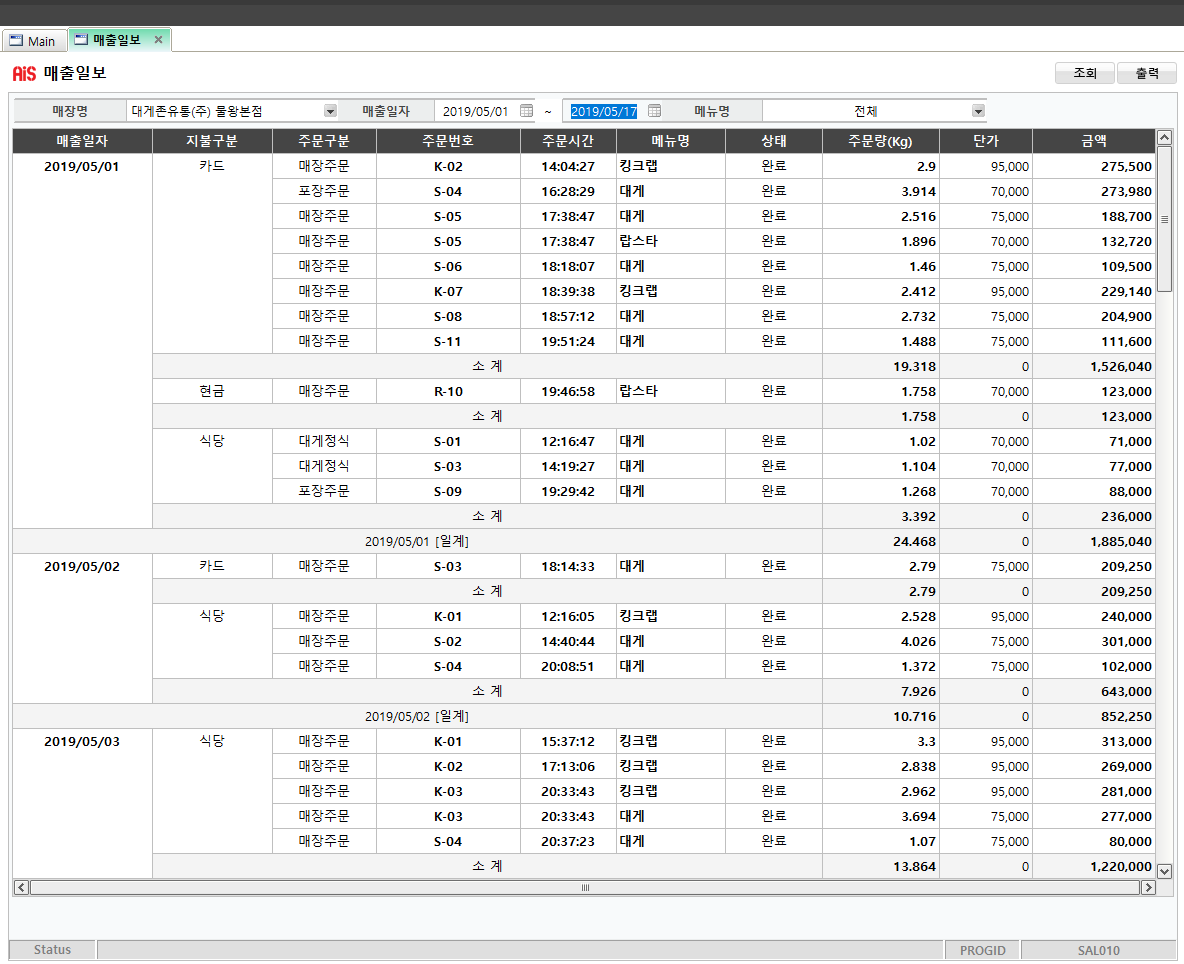This screenshot has width=1184, height=964.
Task: Click the 상태 column header
Action: point(773,141)
